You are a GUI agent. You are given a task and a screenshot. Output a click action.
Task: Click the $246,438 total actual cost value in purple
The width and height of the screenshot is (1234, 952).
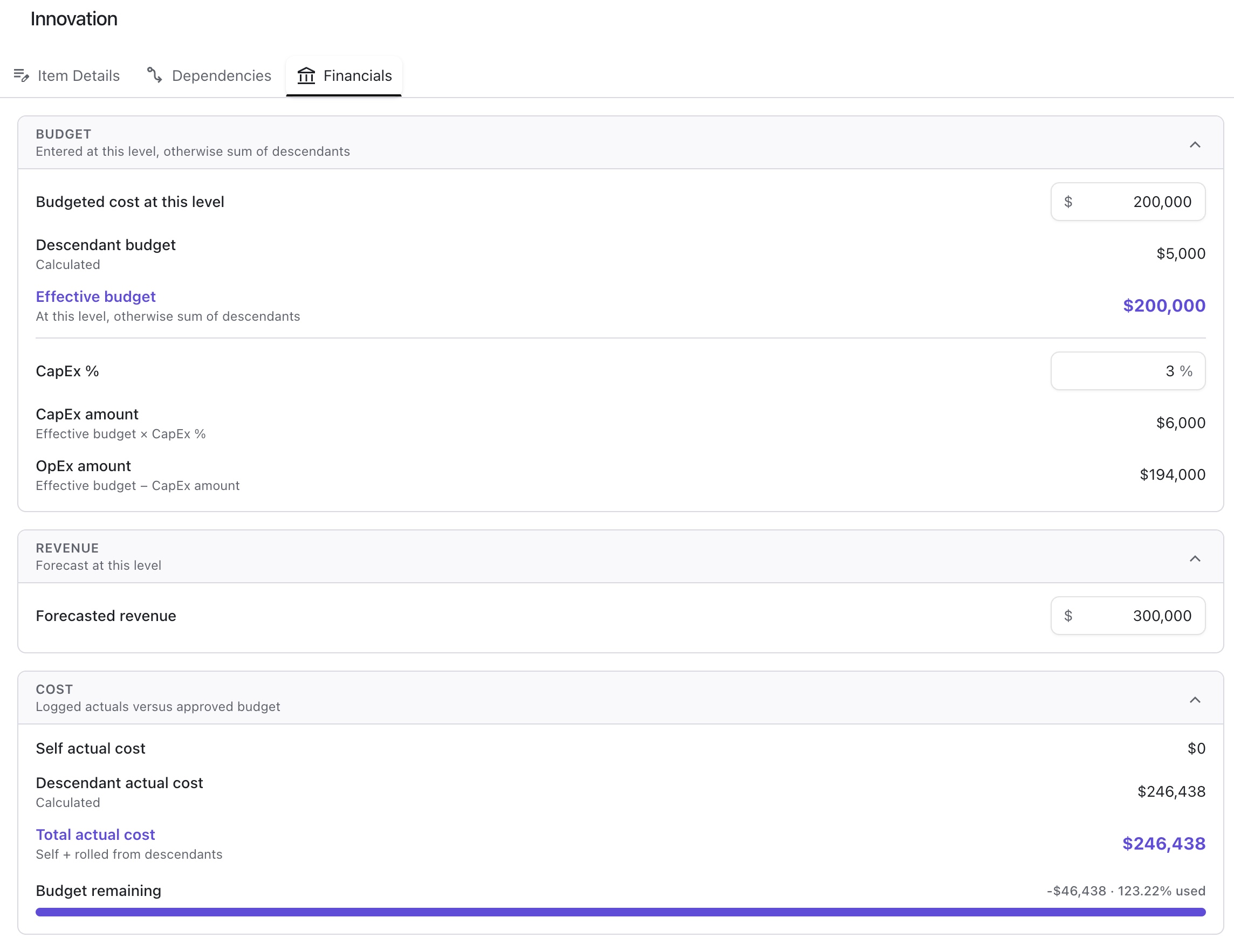[1163, 844]
